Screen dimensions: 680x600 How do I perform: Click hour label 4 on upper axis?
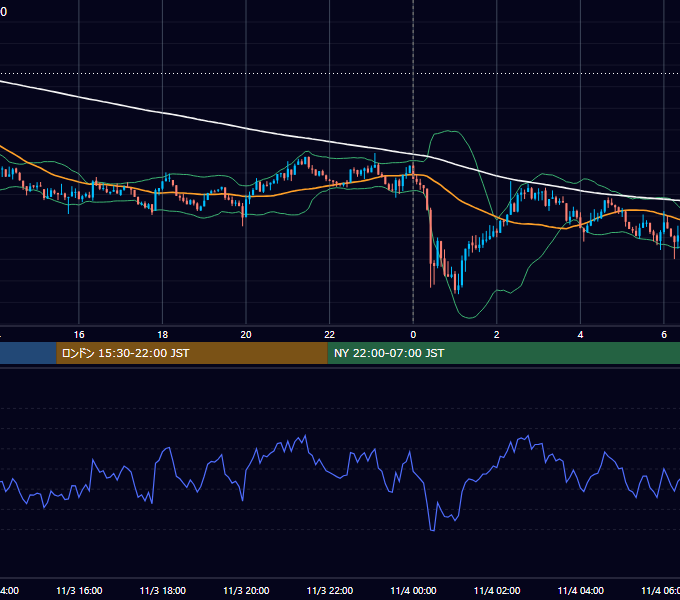(x=580, y=335)
